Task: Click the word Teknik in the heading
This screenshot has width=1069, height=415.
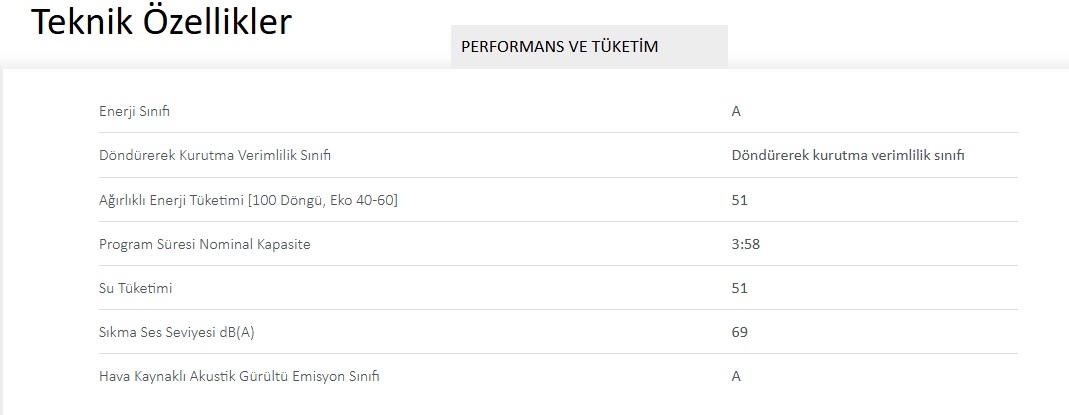Action: (82, 22)
